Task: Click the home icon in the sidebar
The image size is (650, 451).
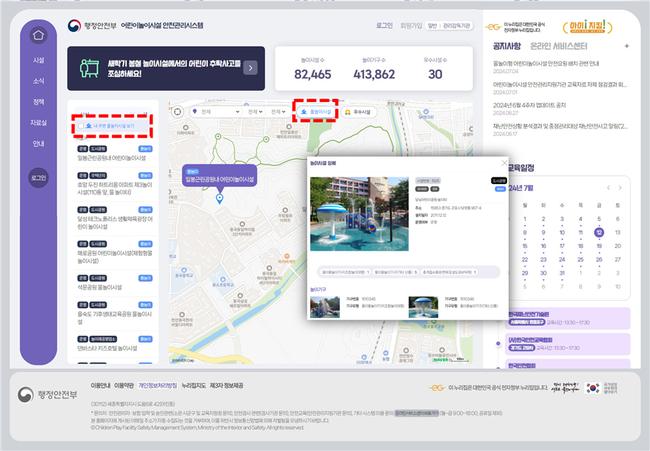Action: point(38,35)
